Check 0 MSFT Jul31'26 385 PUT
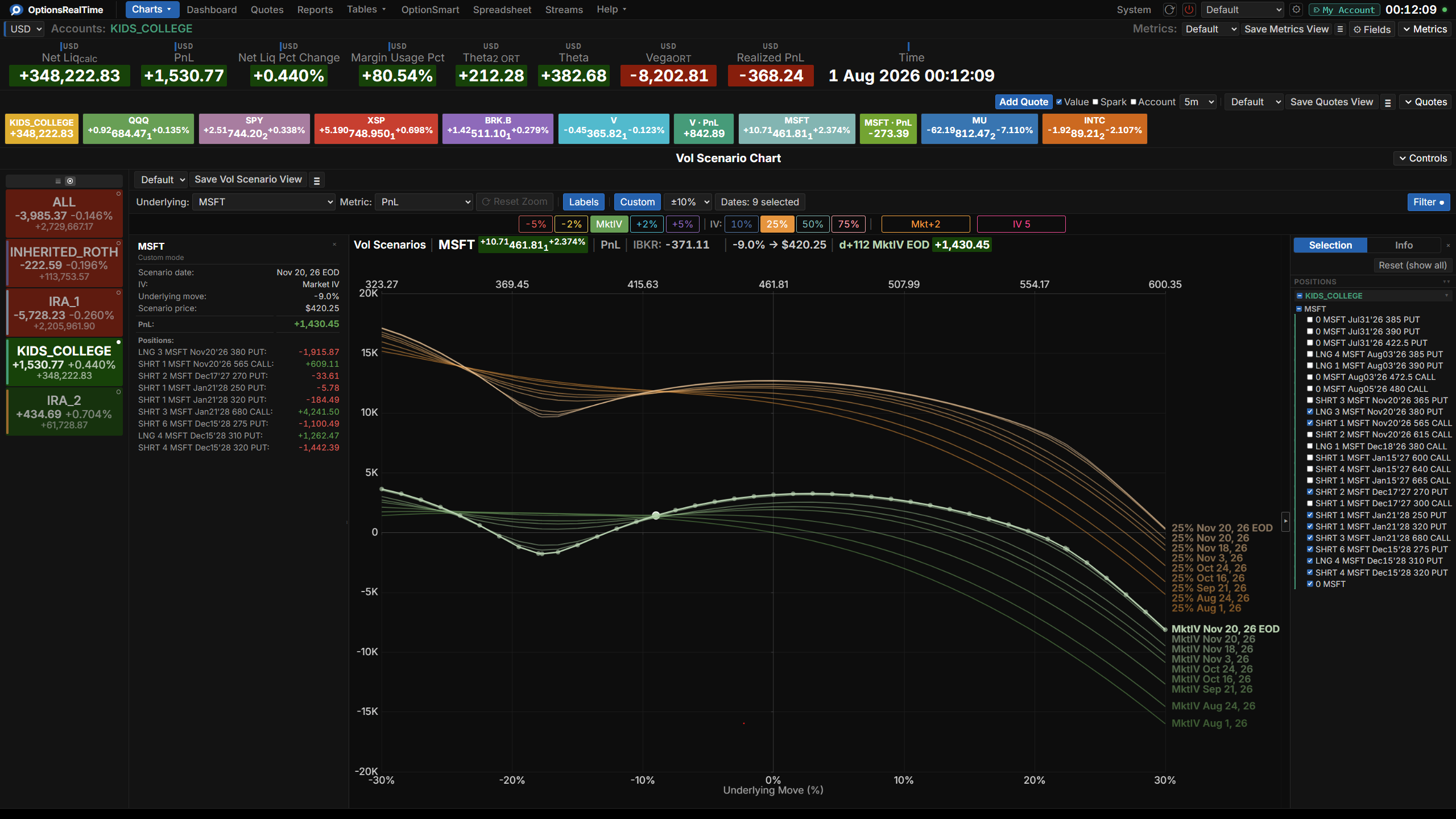 coord(1310,320)
